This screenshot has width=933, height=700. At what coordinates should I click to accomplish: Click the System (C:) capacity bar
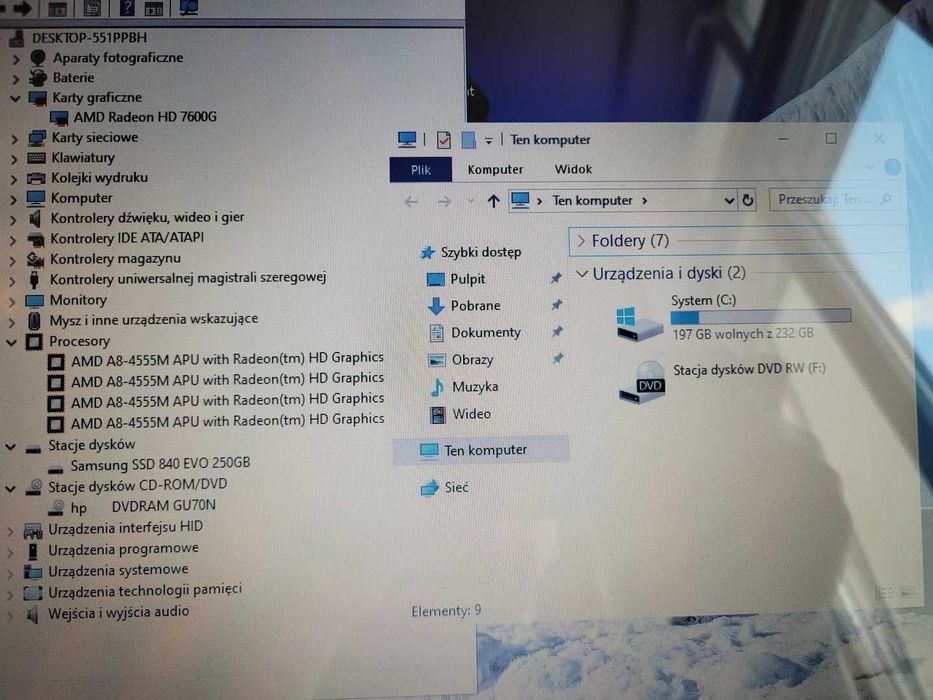coord(760,316)
